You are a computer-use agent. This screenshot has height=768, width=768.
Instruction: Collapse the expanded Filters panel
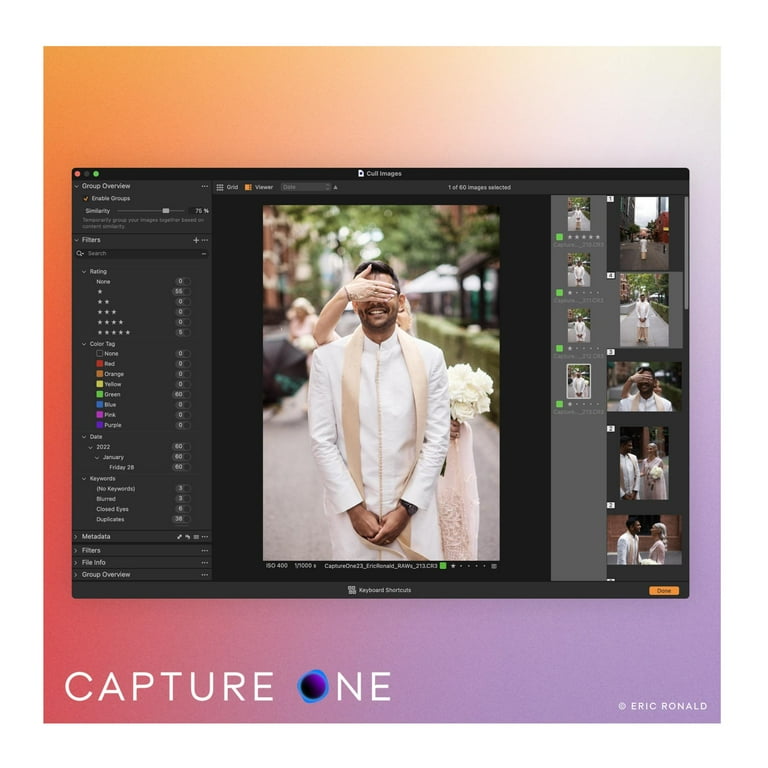click(76, 240)
